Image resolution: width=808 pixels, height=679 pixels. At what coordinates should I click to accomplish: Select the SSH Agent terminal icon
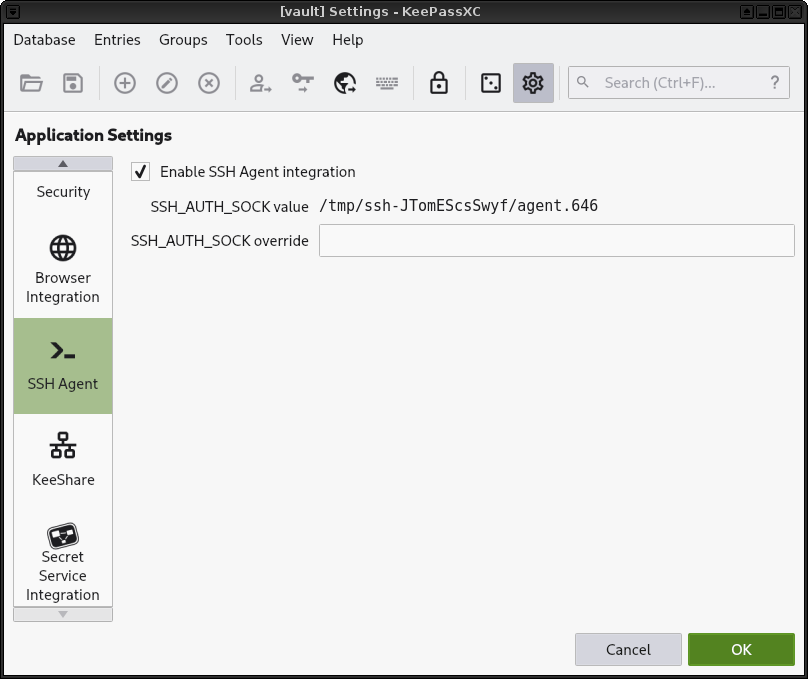coord(63,350)
